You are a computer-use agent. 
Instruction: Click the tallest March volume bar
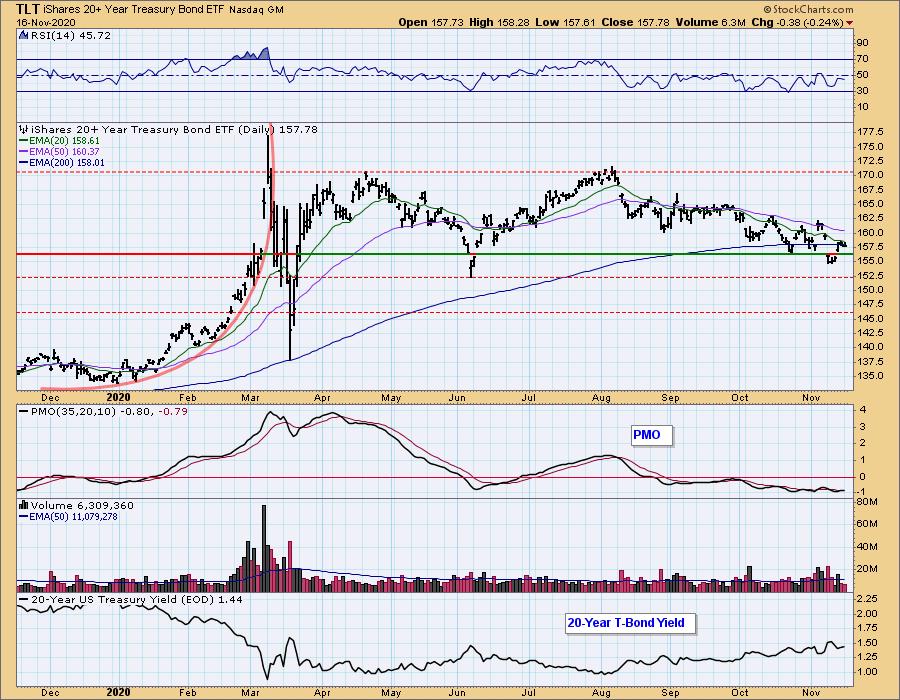[264, 548]
